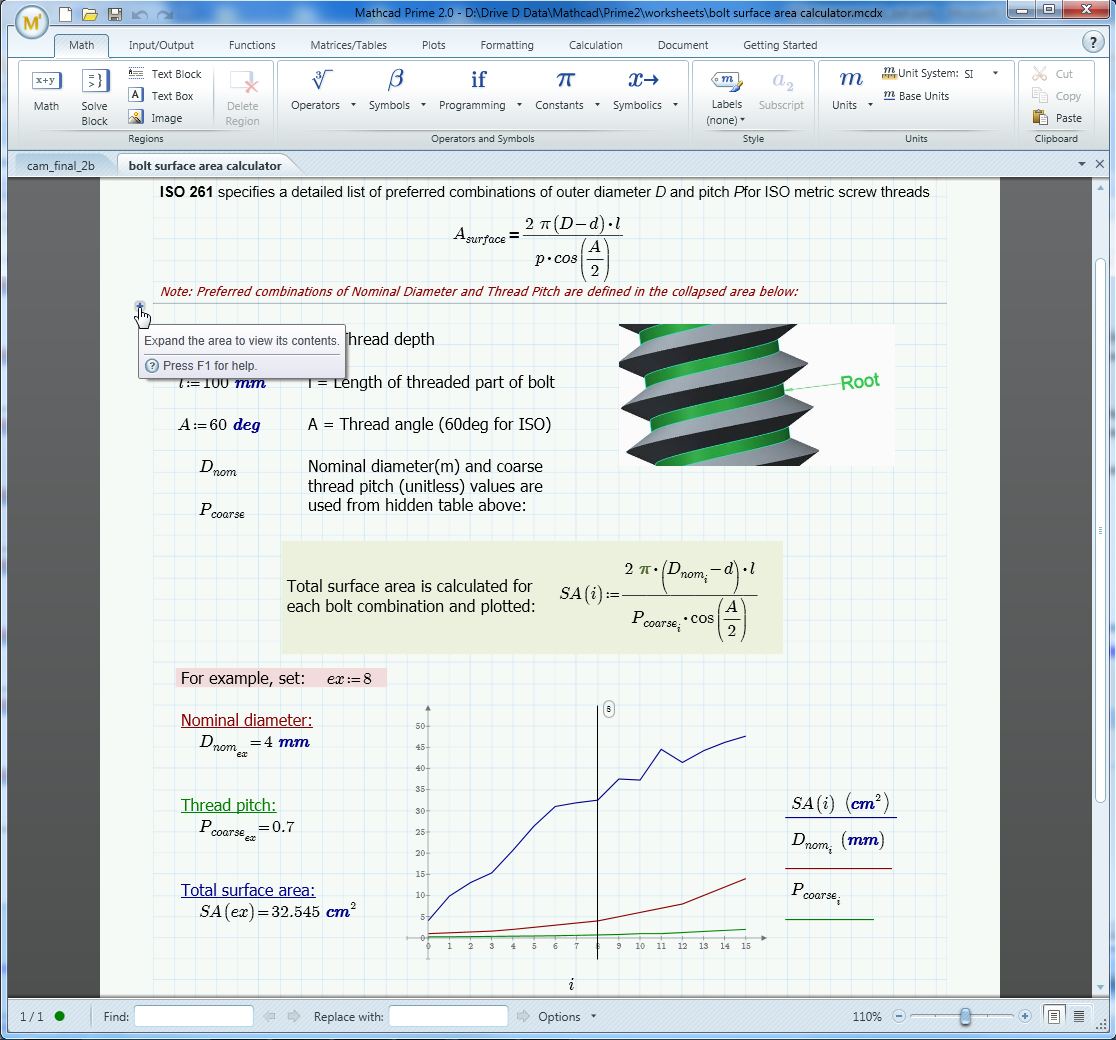
Task: Open the Unit System dropdown
Action: coord(995,73)
